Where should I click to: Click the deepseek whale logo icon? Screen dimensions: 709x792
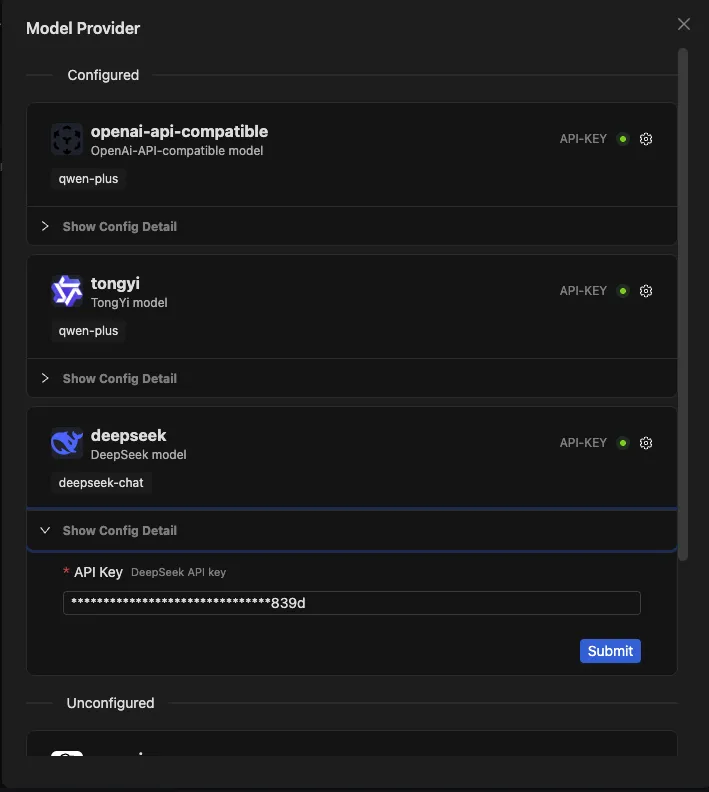pos(67,443)
